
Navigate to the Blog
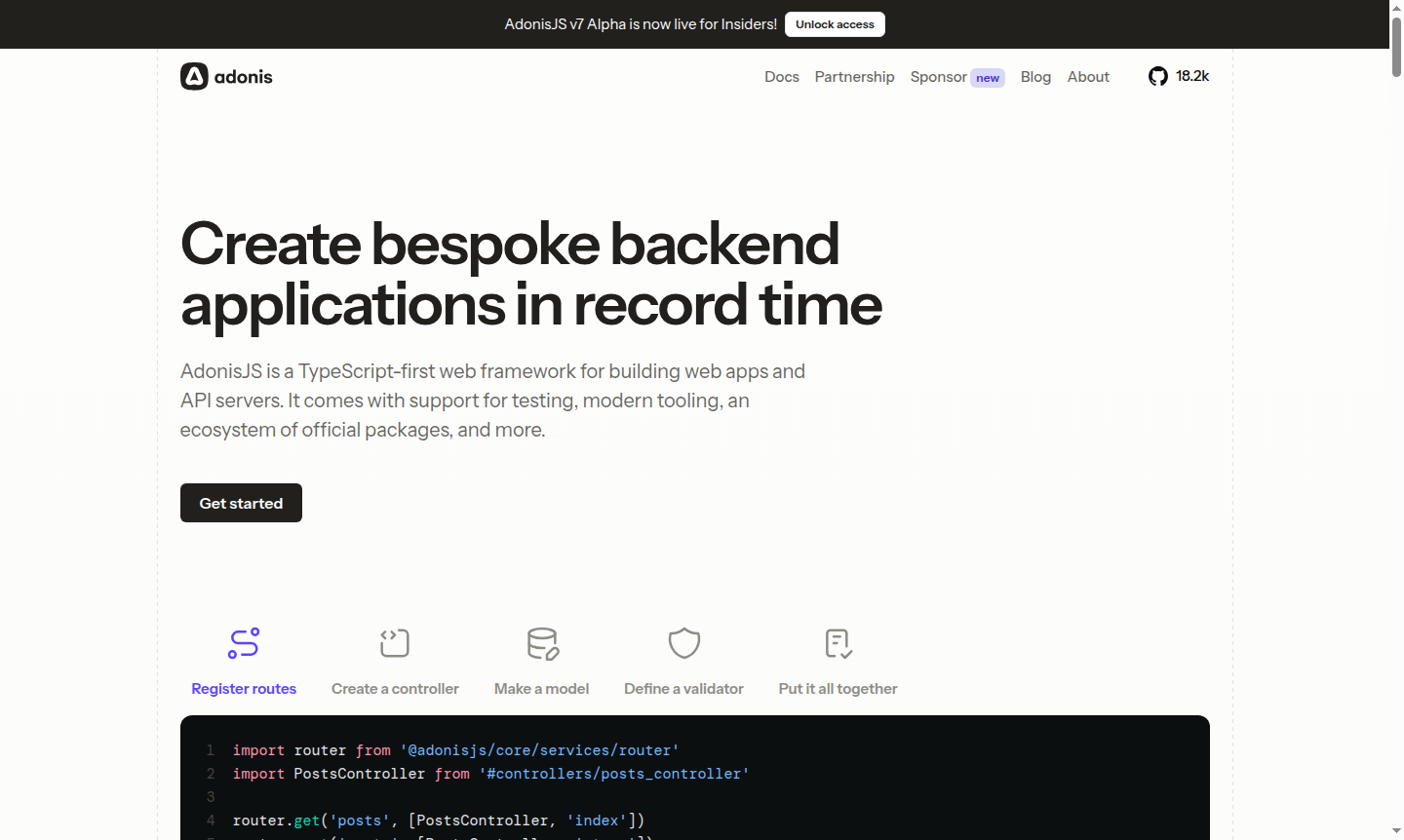pos(1035,76)
